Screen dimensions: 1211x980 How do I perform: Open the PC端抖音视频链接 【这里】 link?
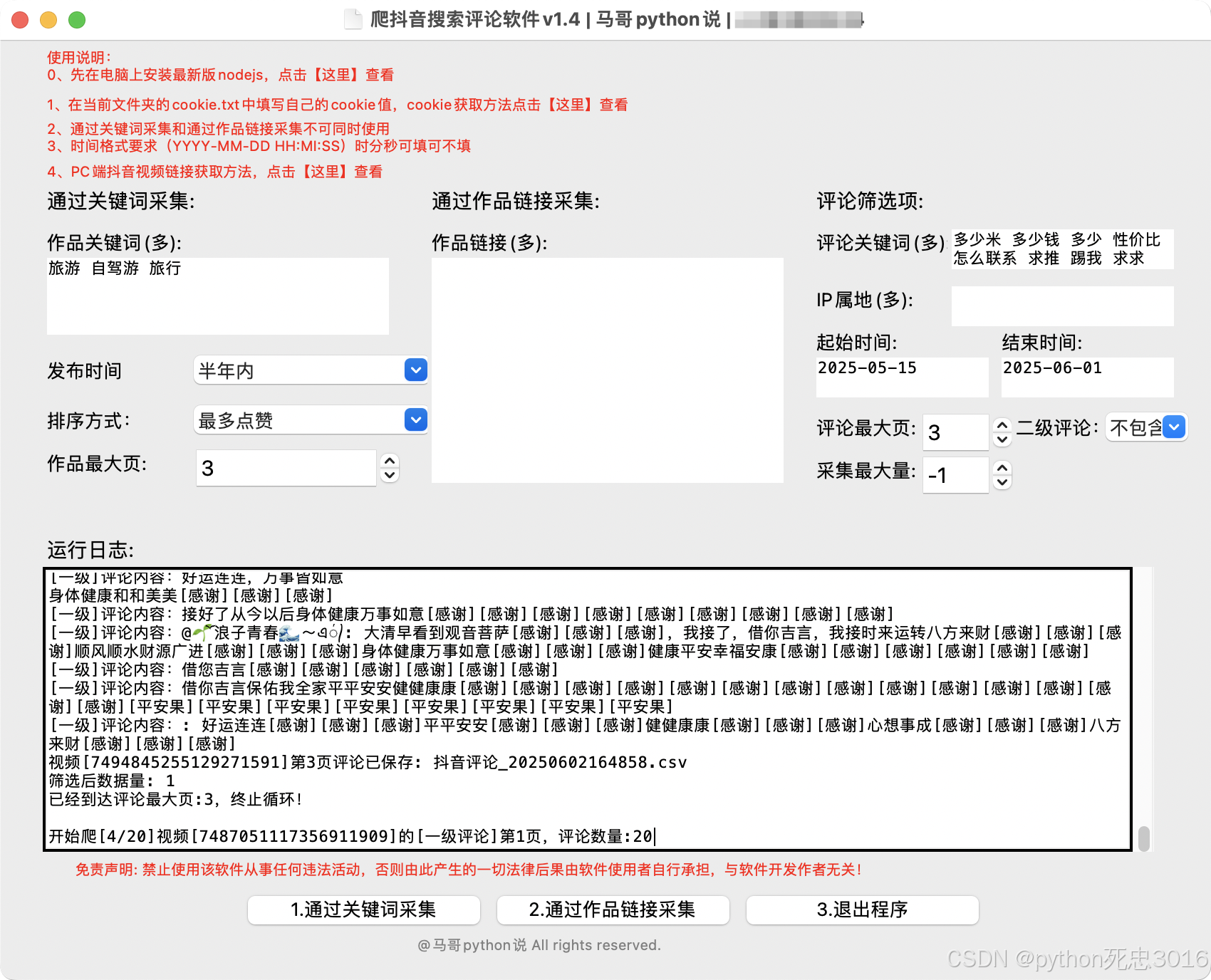click(x=324, y=172)
